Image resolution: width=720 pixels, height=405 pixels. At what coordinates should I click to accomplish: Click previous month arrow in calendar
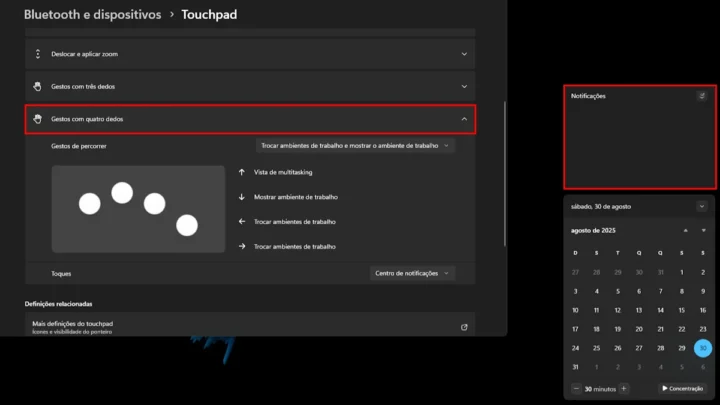(685, 230)
